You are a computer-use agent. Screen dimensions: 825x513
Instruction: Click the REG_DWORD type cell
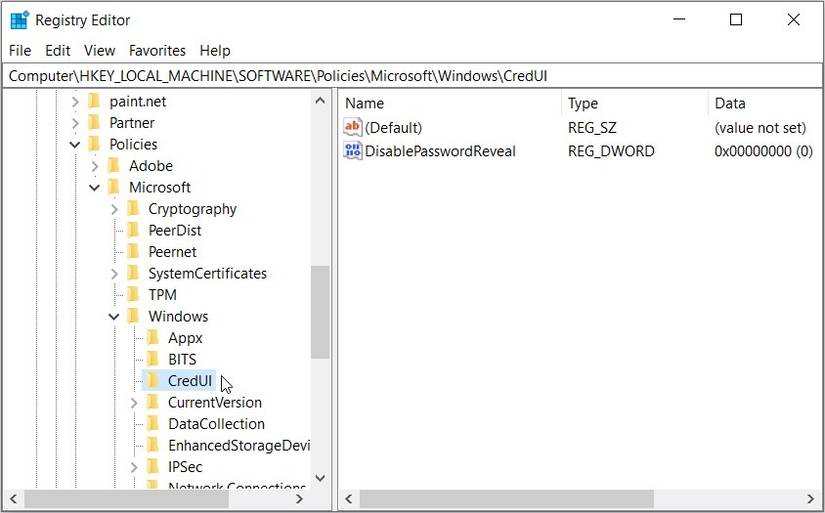[x=611, y=152]
